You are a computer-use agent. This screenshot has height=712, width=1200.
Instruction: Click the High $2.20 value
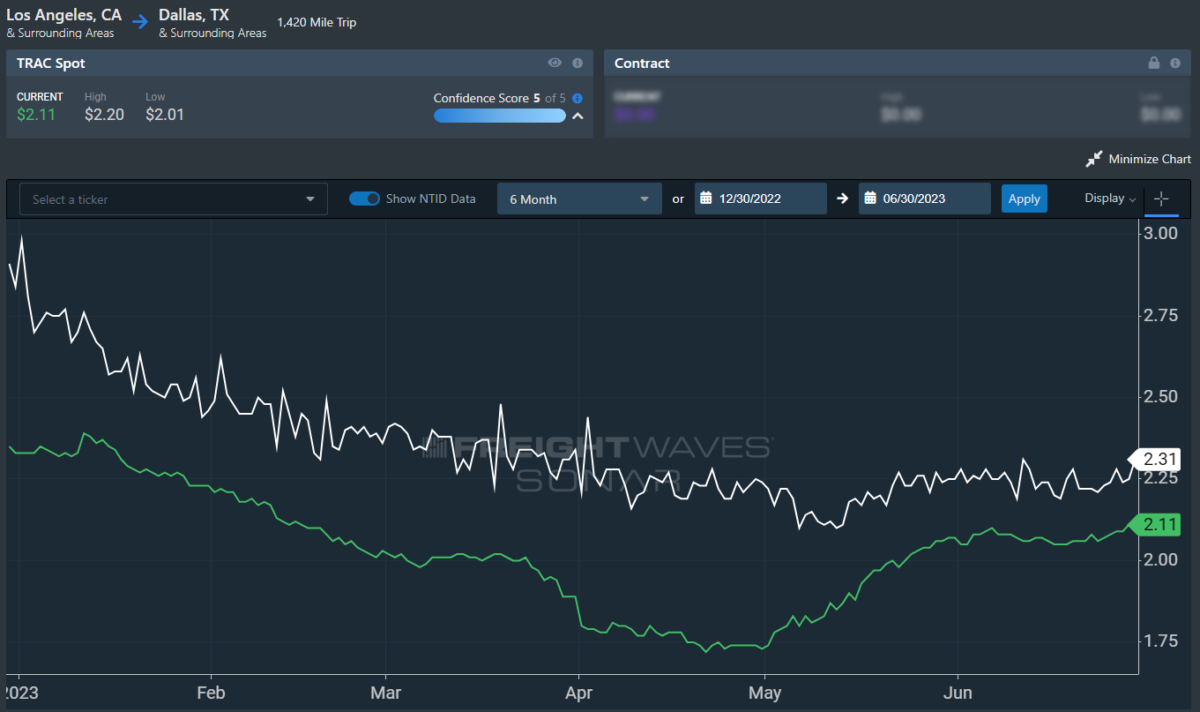pos(104,114)
